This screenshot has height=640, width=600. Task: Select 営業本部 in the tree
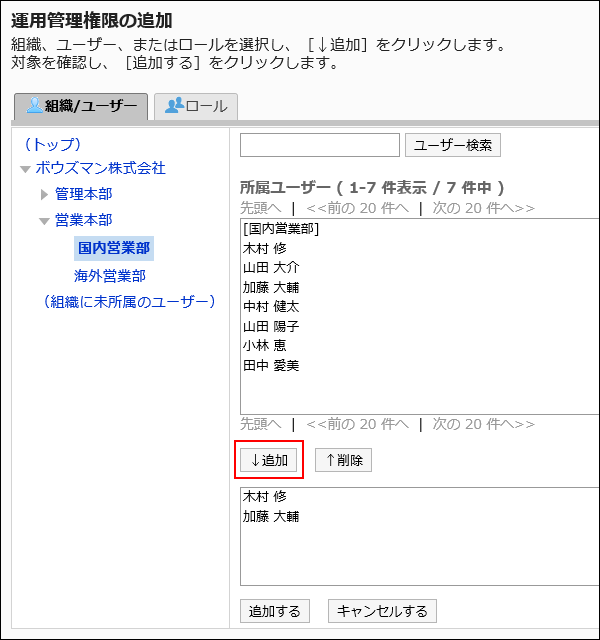83,220
